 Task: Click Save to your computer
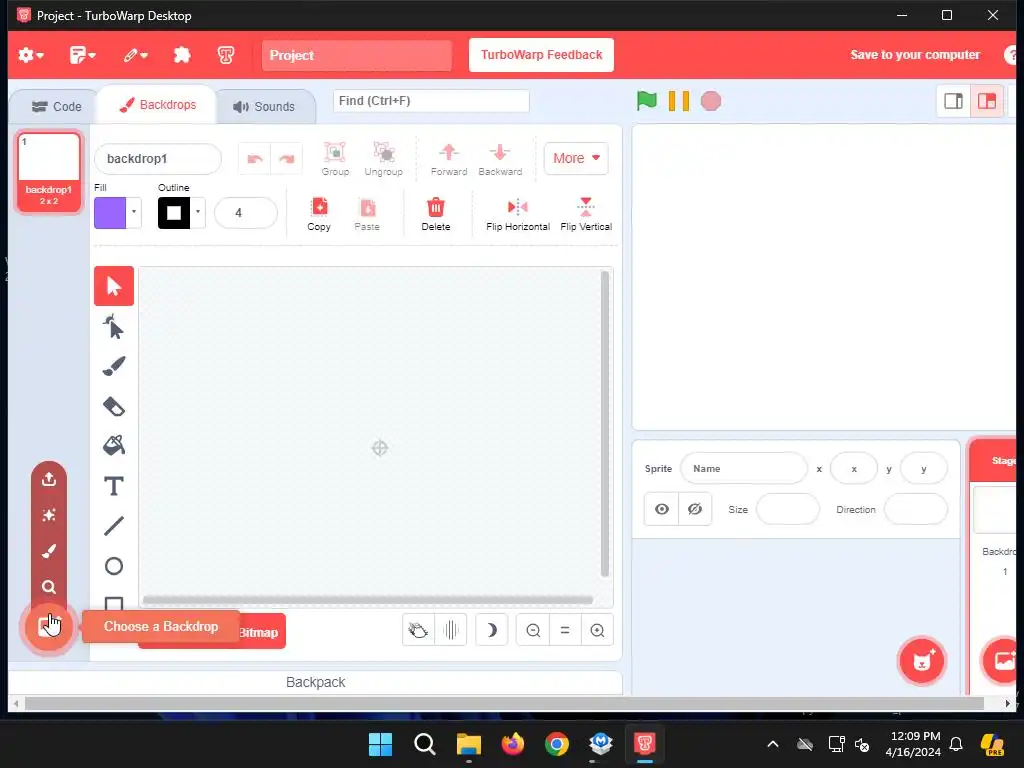(915, 55)
